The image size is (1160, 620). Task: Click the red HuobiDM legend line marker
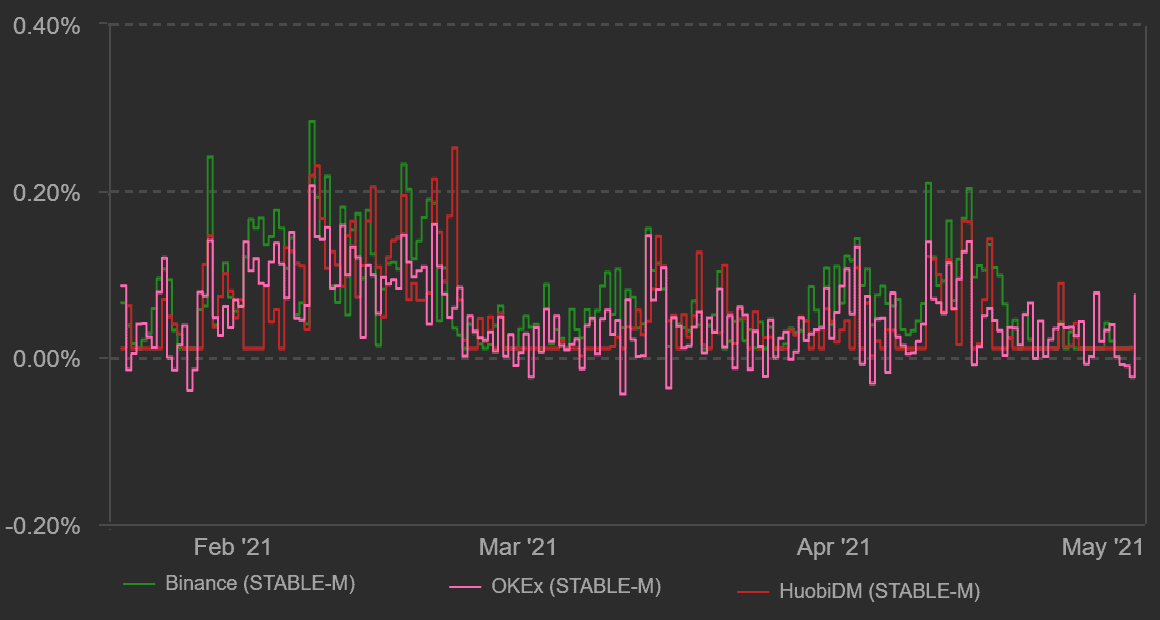coord(753,591)
